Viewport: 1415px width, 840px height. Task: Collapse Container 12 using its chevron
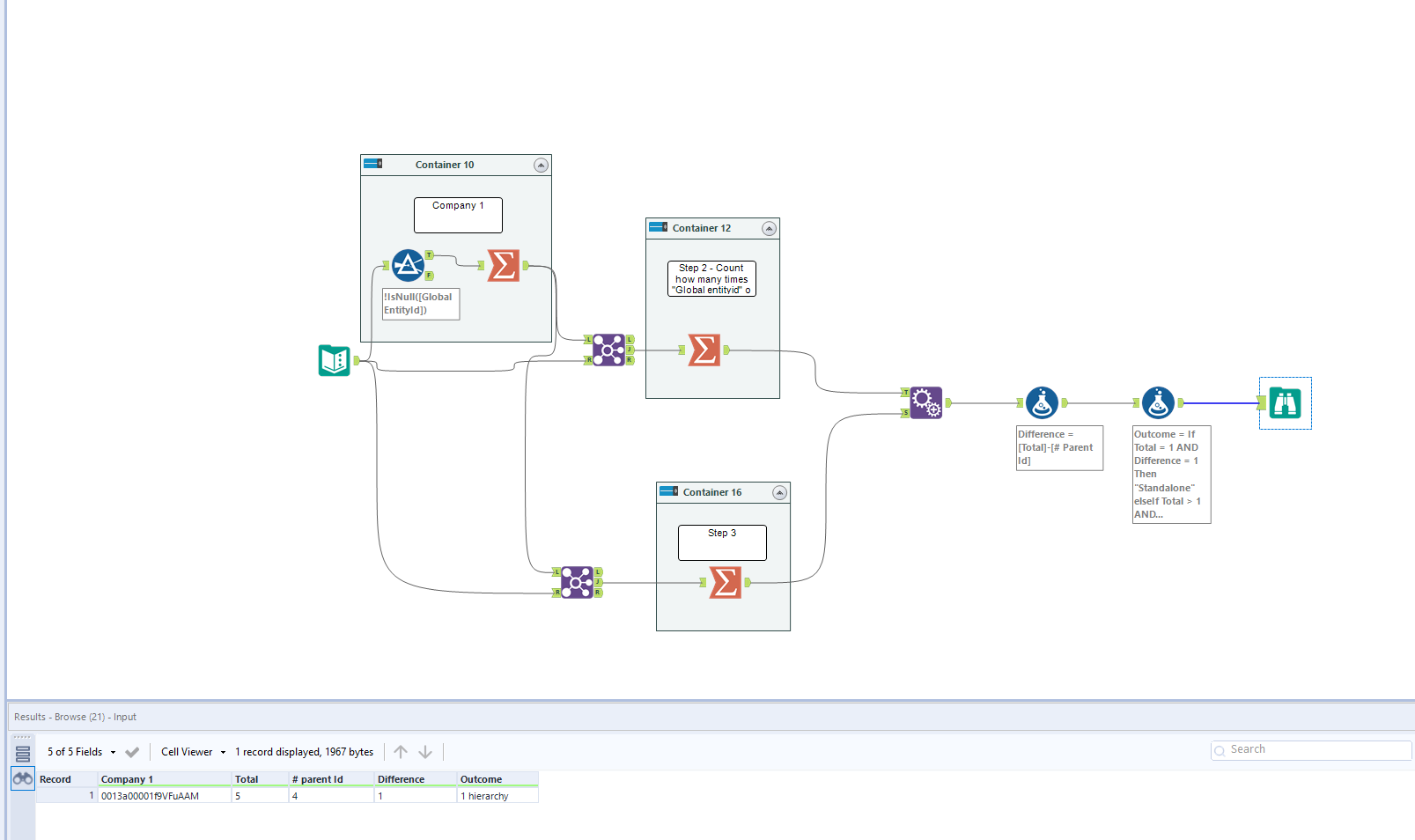tap(770, 228)
